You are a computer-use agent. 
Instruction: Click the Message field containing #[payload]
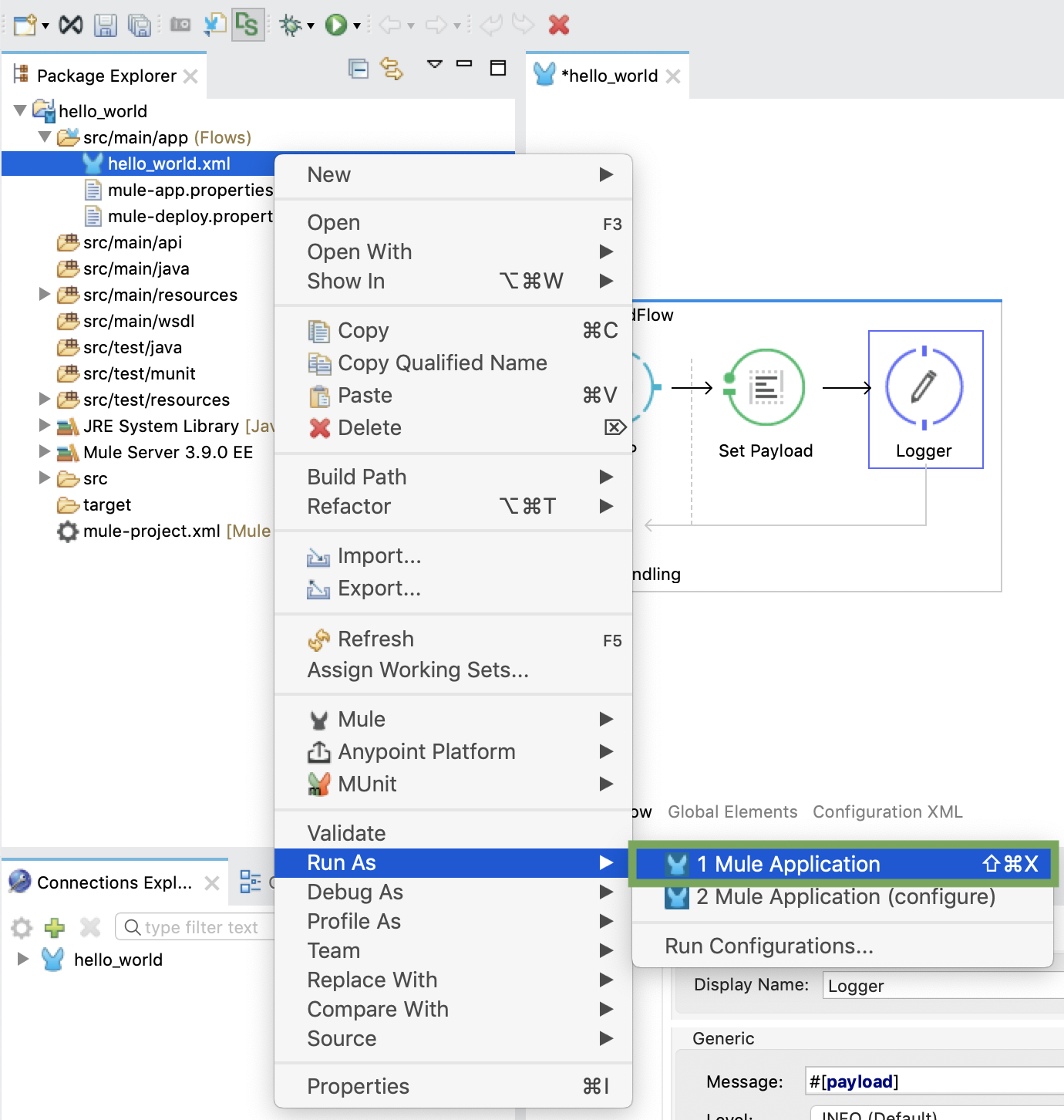[934, 1081]
